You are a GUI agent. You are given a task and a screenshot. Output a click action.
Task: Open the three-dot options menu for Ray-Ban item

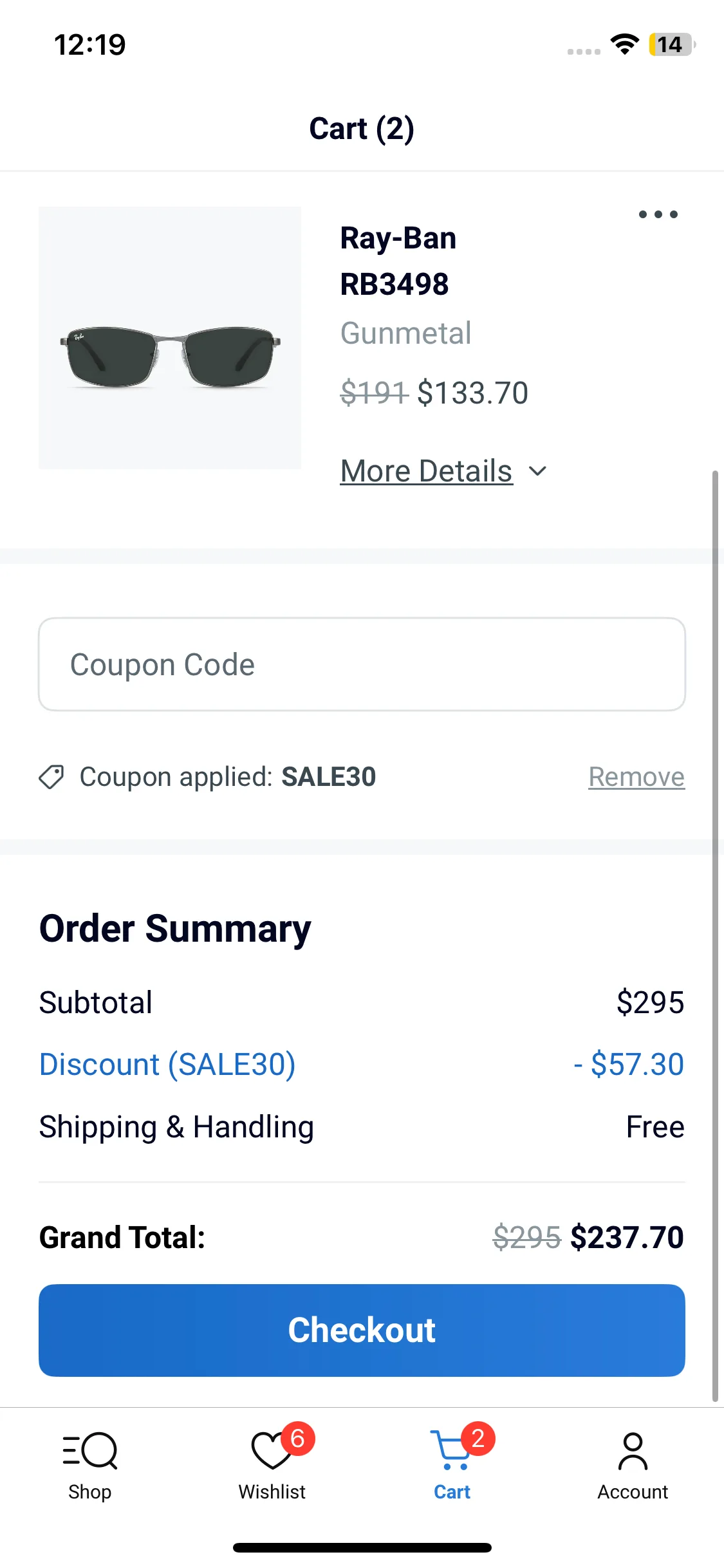pyautogui.click(x=658, y=214)
